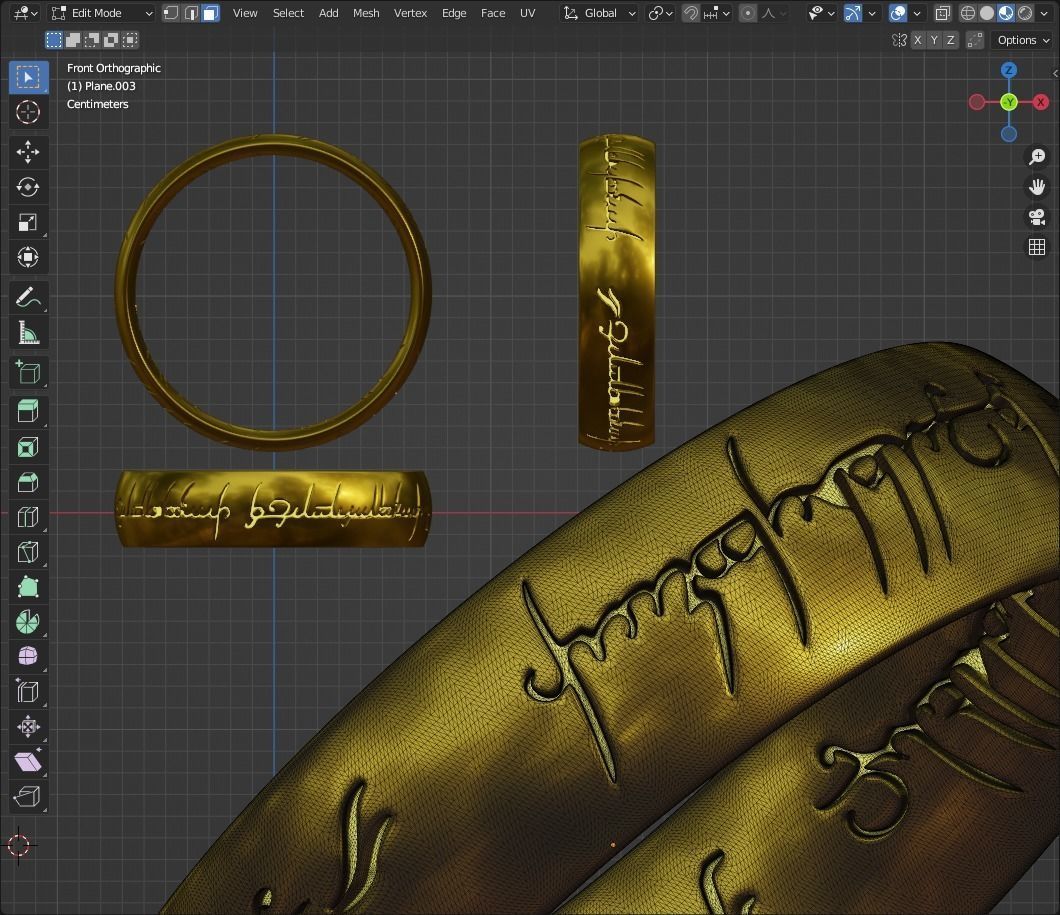Screen dimensions: 1060x915
Task: Toggle proportional editing
Action: (x=748, y=13)
